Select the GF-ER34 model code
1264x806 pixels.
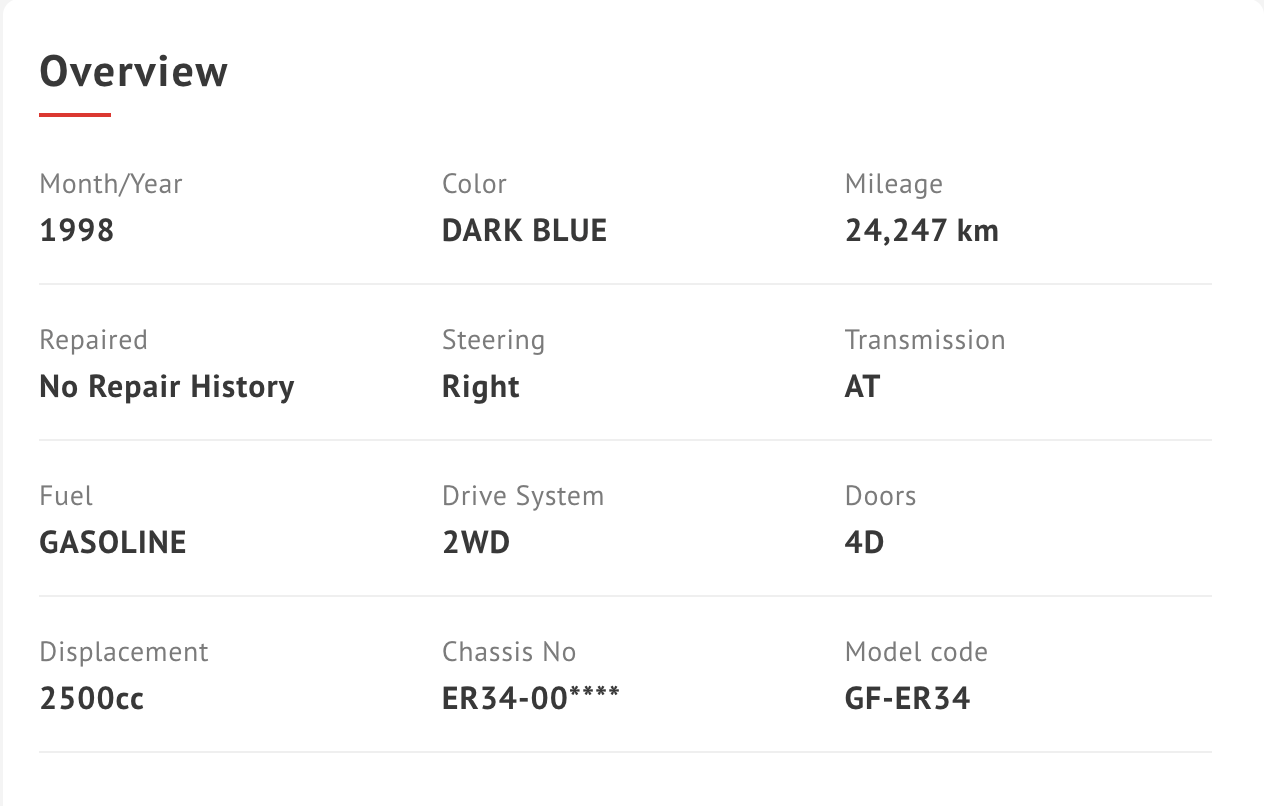tap(908, 699)
